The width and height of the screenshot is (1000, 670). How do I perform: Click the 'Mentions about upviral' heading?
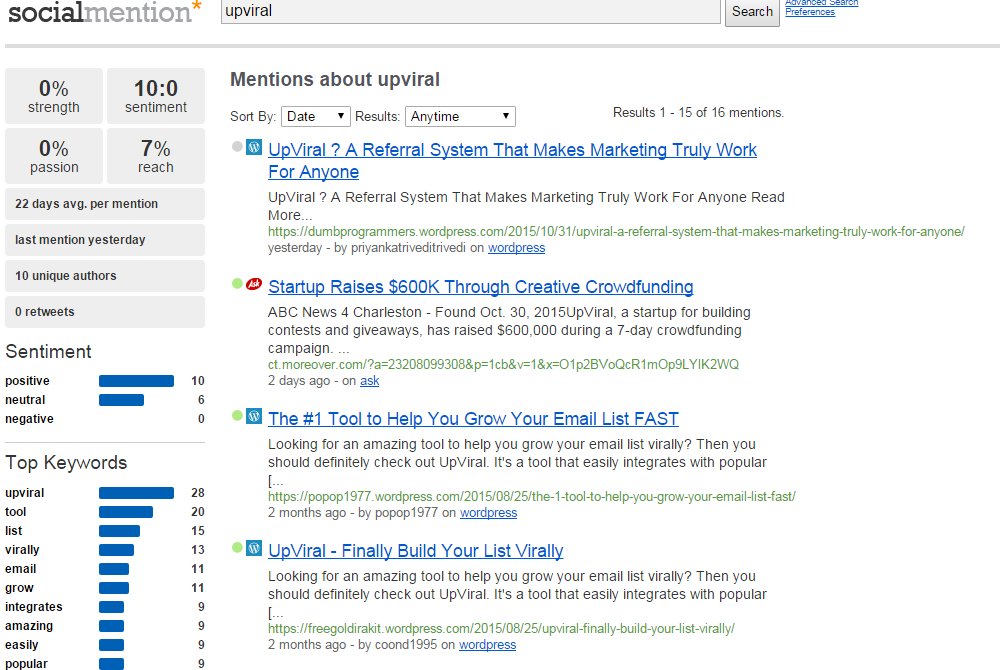coord(335,79)
